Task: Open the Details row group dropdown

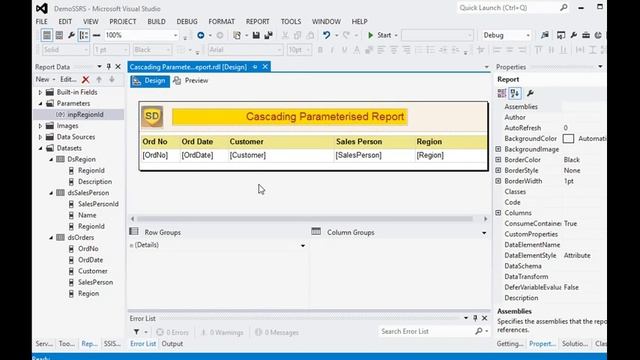Action: click(303, 246)
